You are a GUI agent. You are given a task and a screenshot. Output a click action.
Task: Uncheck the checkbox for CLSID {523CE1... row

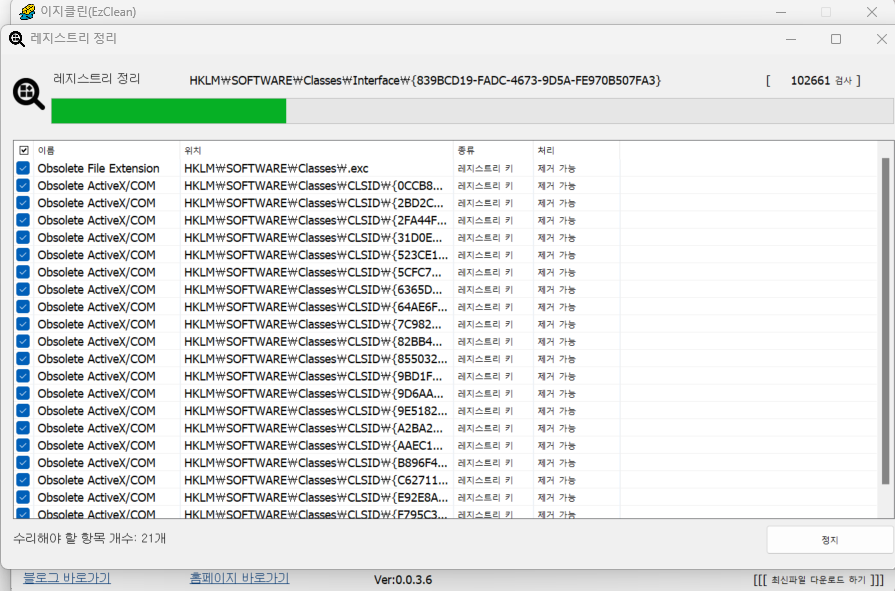[x=23, y=255]
